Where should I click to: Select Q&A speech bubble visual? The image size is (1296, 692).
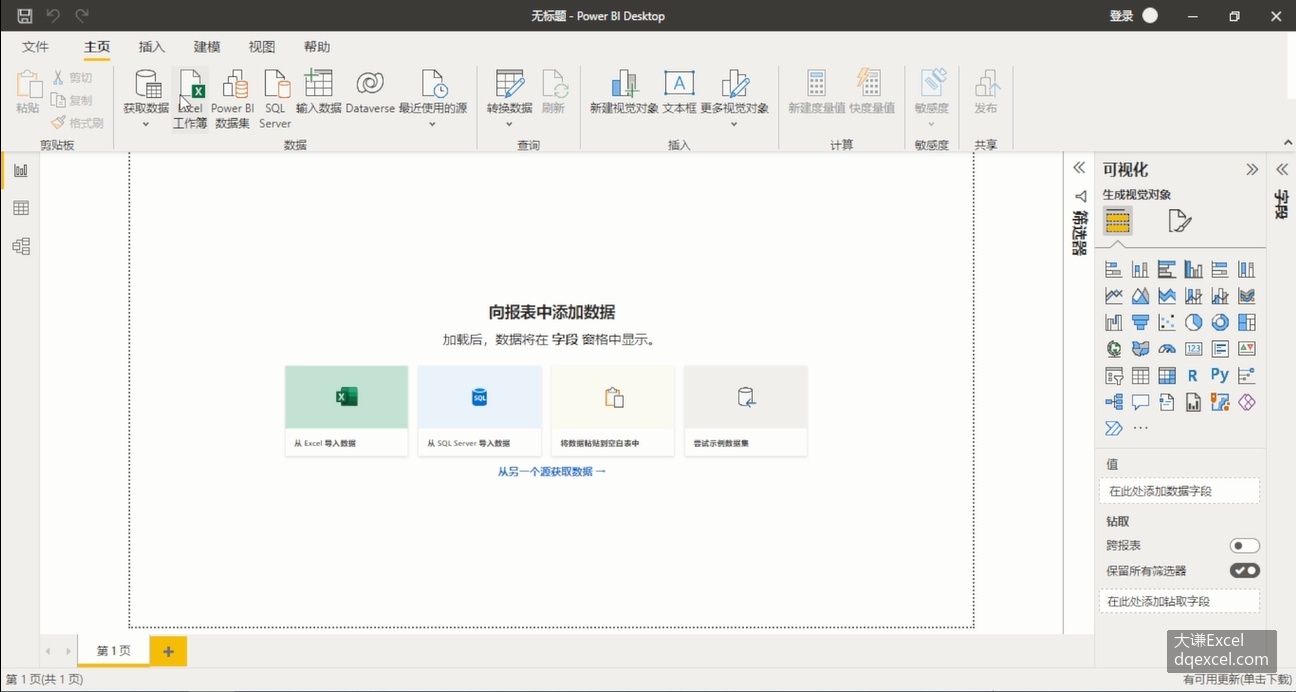[1140, 402]
